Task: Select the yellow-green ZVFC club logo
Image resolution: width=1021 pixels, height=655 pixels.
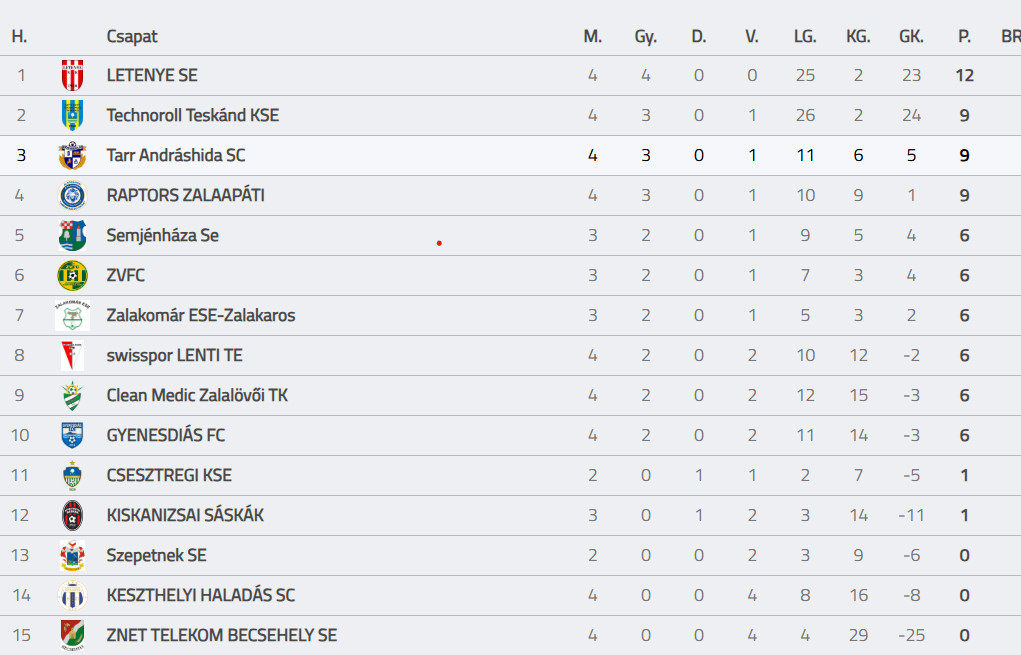Action: (x=72, y=275)
